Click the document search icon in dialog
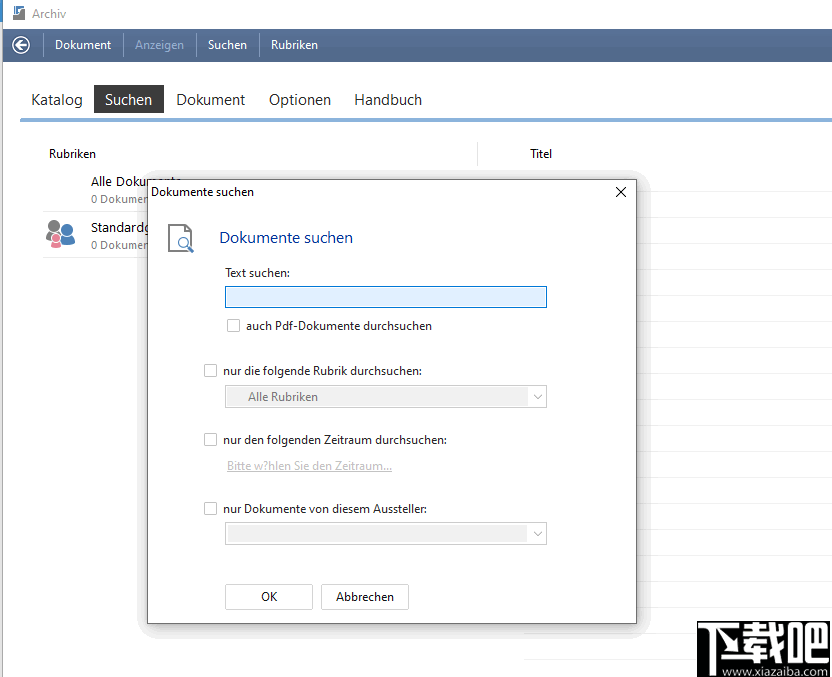 coord(180,238)
